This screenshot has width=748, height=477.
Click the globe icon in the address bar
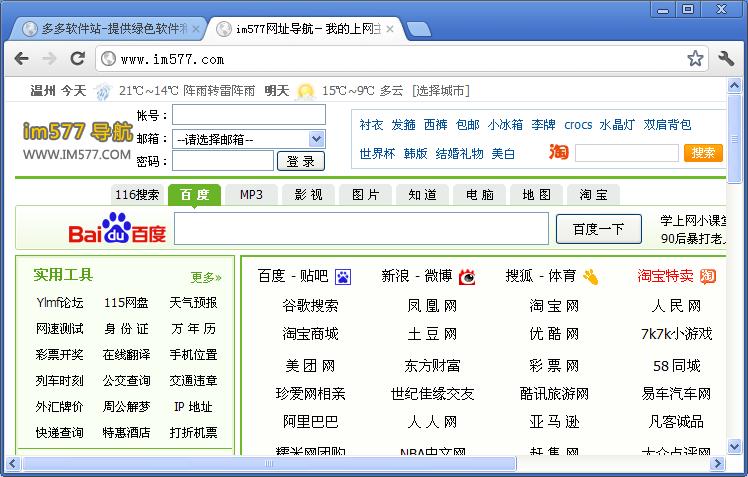[109, 59]
